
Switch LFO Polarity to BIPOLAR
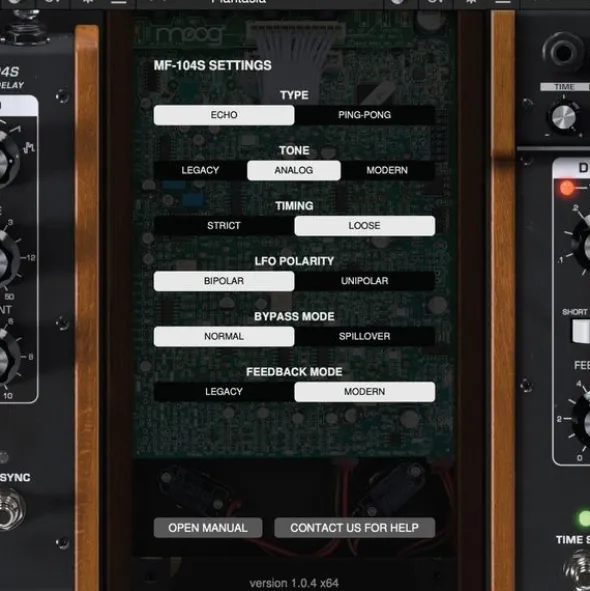point(224,281)
